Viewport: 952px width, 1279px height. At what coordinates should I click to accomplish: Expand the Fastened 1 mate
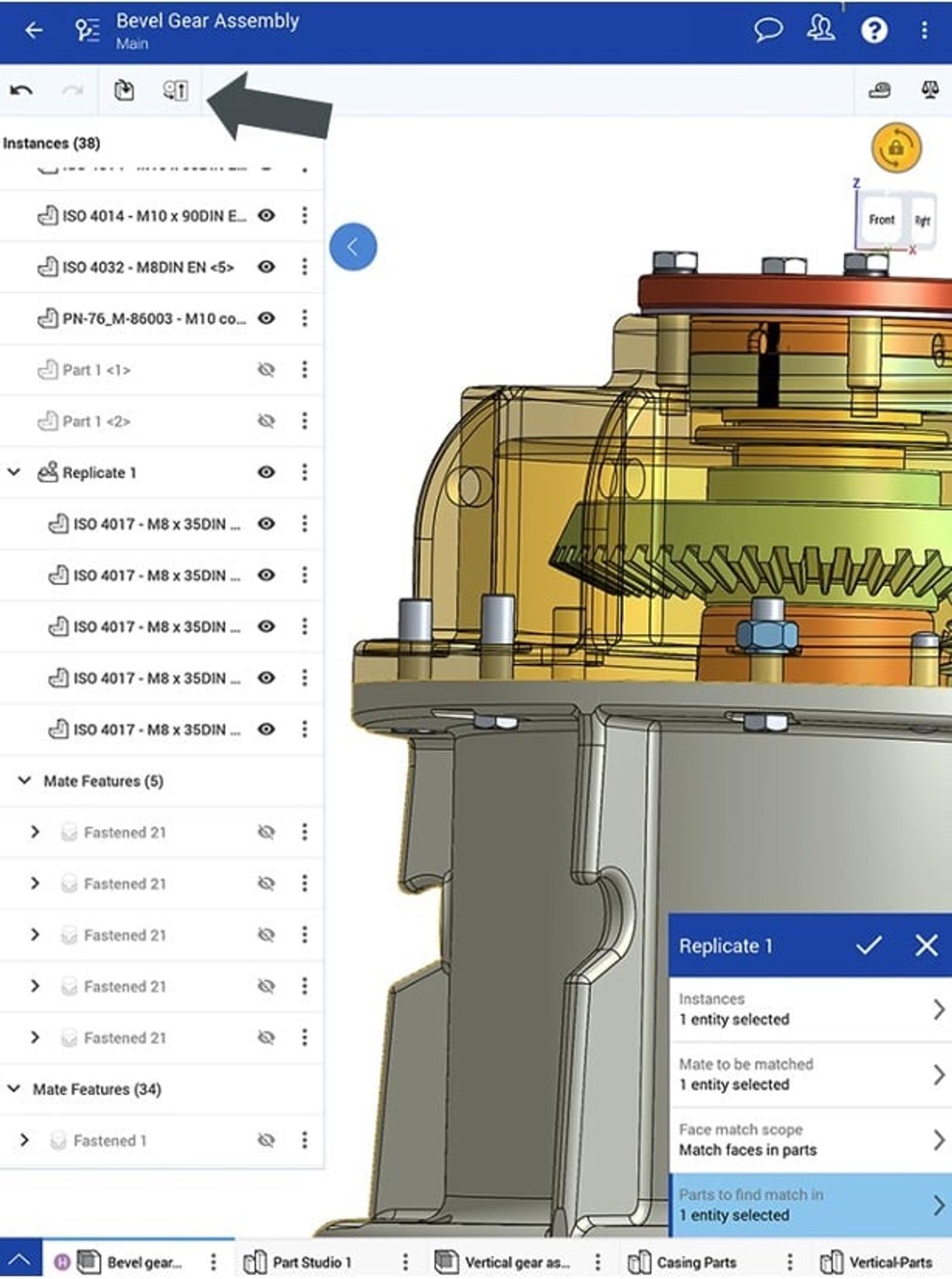click(24, 1140)
